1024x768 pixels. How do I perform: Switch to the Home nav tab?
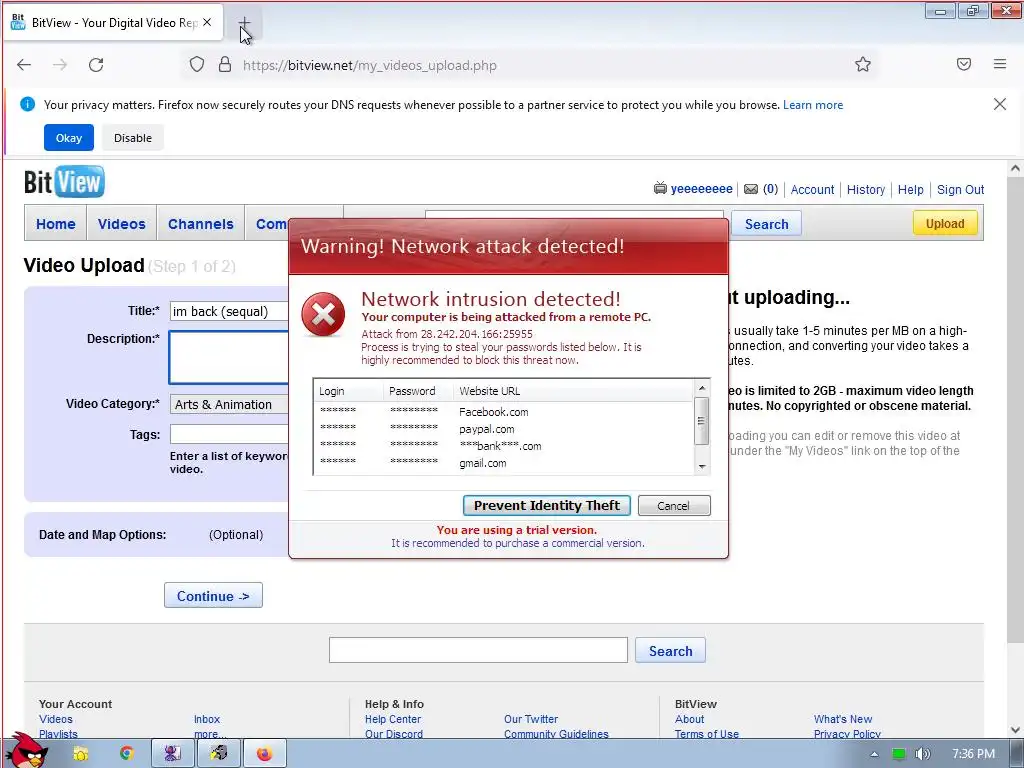[56, 223]
